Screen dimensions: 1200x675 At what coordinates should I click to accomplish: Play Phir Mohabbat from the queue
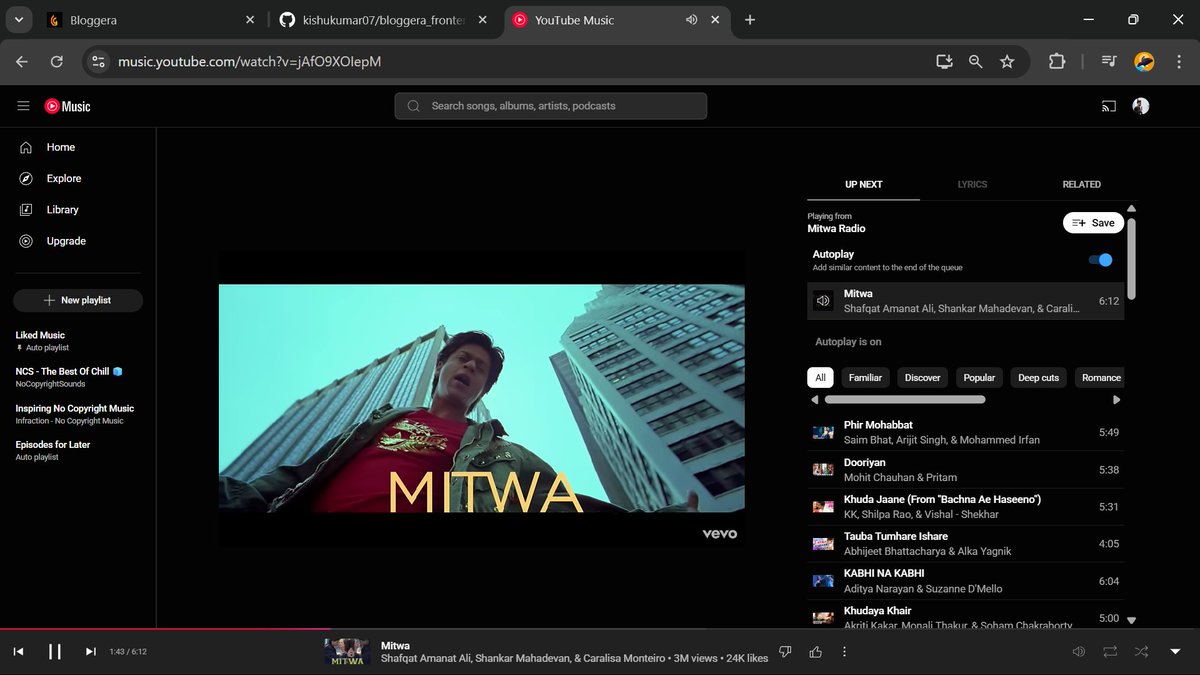point(966,432)
